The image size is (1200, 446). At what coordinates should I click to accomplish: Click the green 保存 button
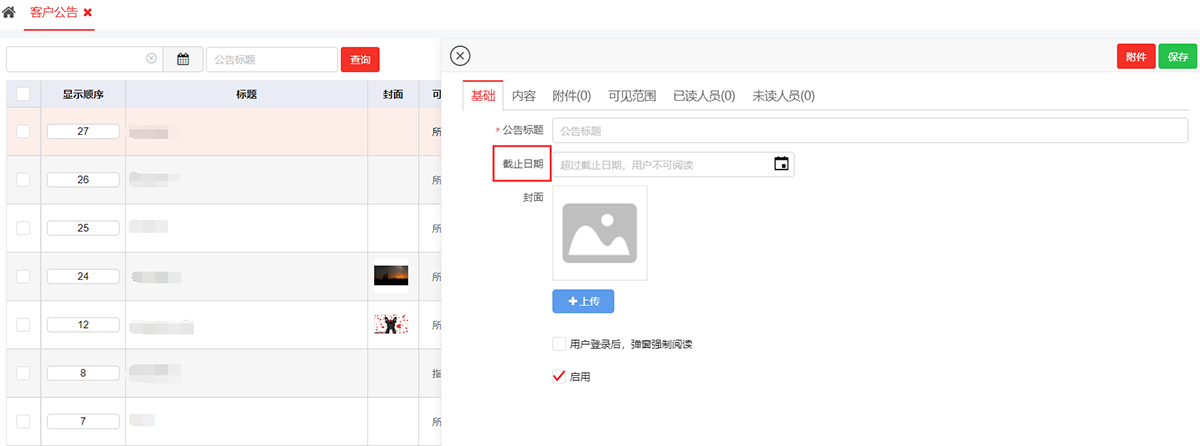click(1177, 57)
